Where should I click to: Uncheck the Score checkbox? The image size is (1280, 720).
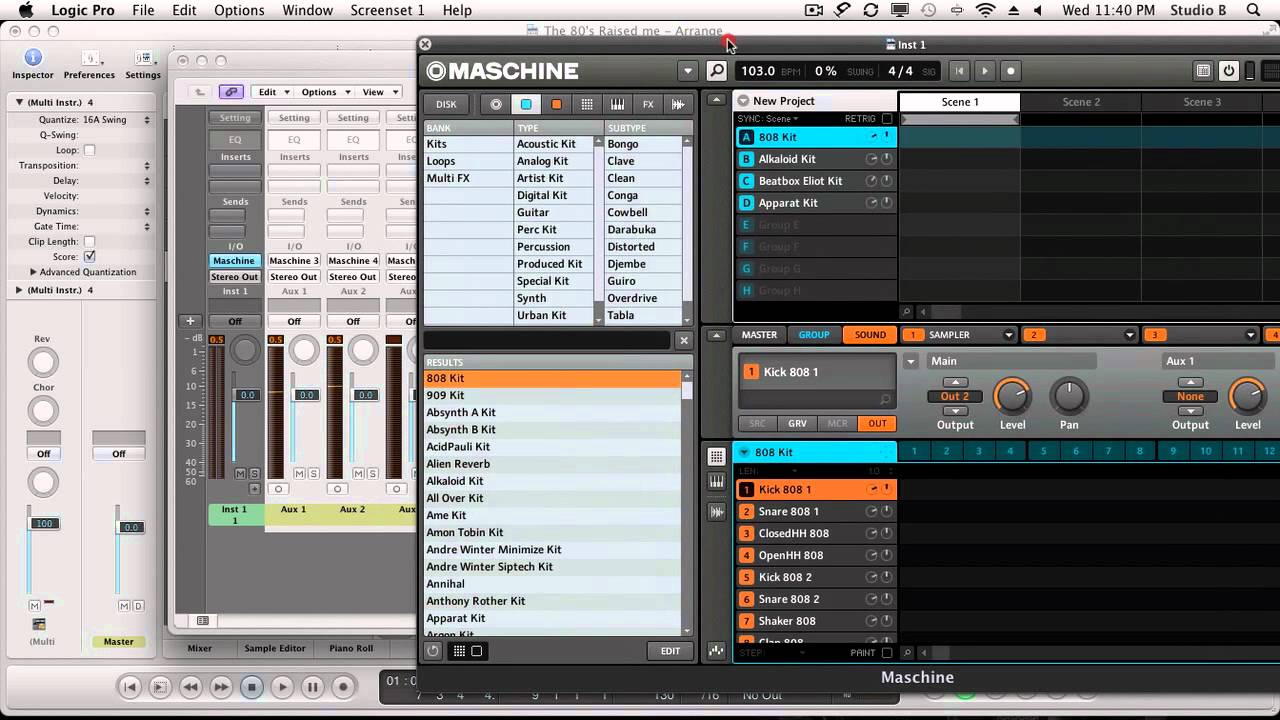[x=89, y=257]
